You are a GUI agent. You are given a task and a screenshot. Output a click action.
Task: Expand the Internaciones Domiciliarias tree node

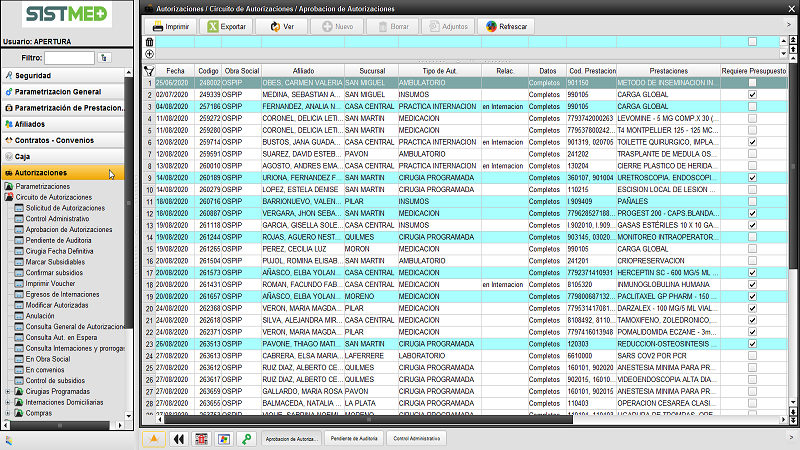coord(8,402)
